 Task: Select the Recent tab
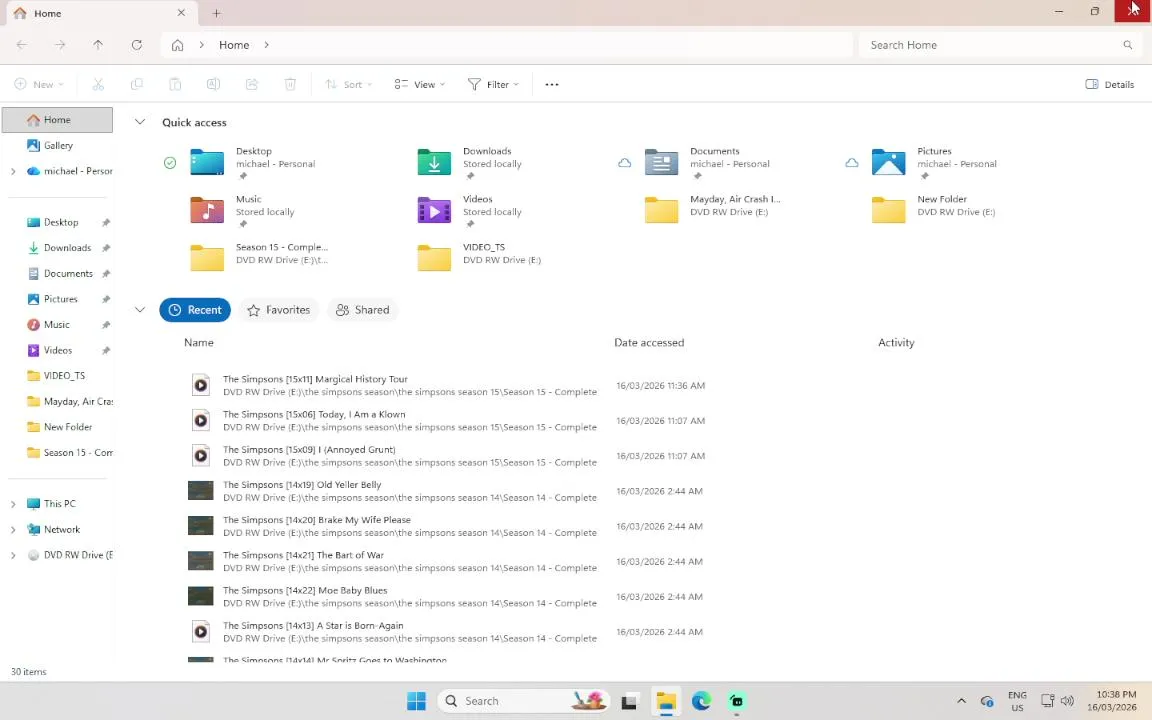pyautogui.click(x=195, y=310)
